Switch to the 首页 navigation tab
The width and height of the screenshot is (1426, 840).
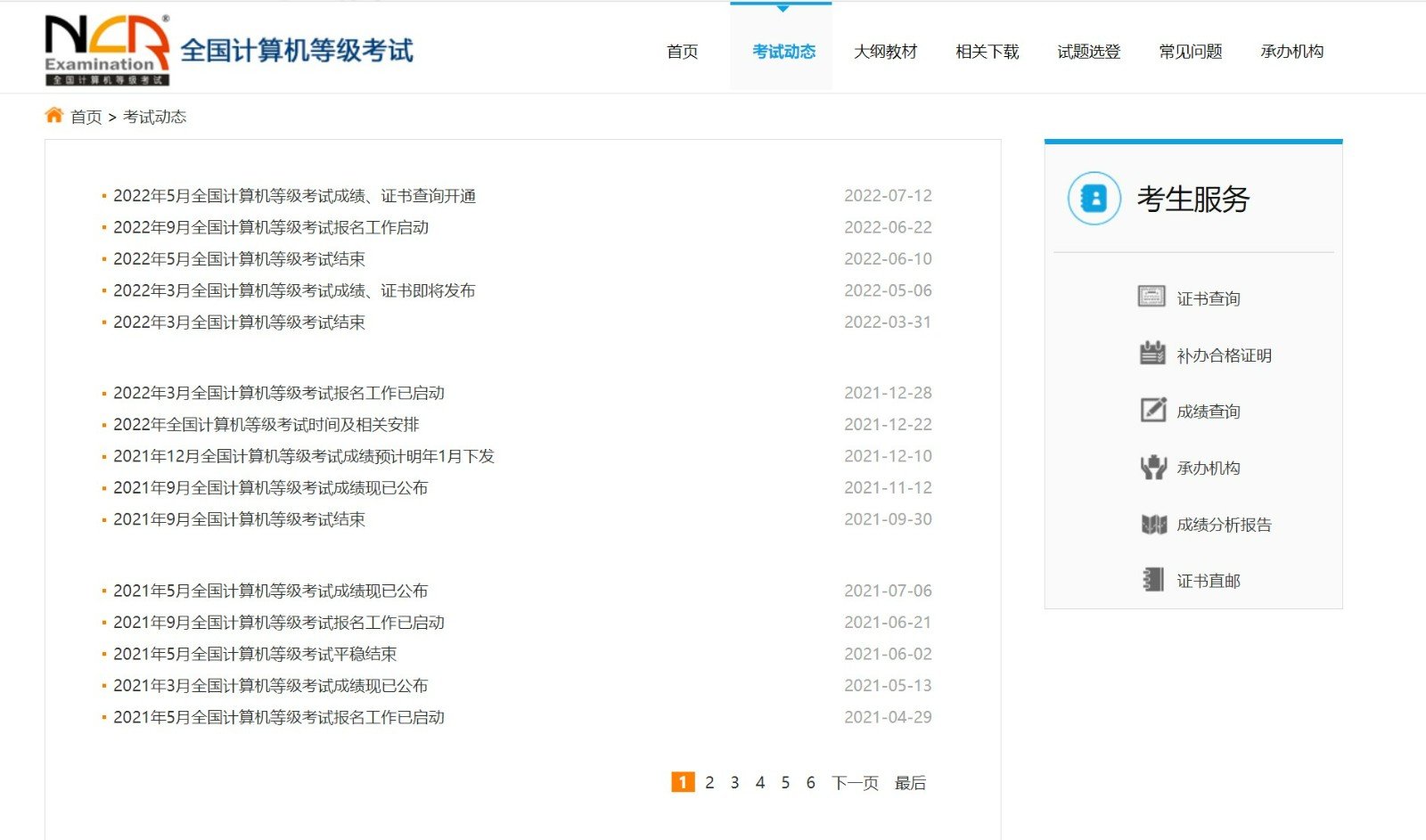coord(682,52)
